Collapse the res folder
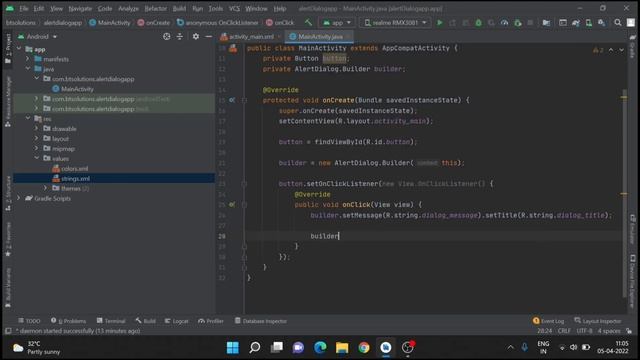The height and width of the screenshot is (360, 640). pos(28,118)
